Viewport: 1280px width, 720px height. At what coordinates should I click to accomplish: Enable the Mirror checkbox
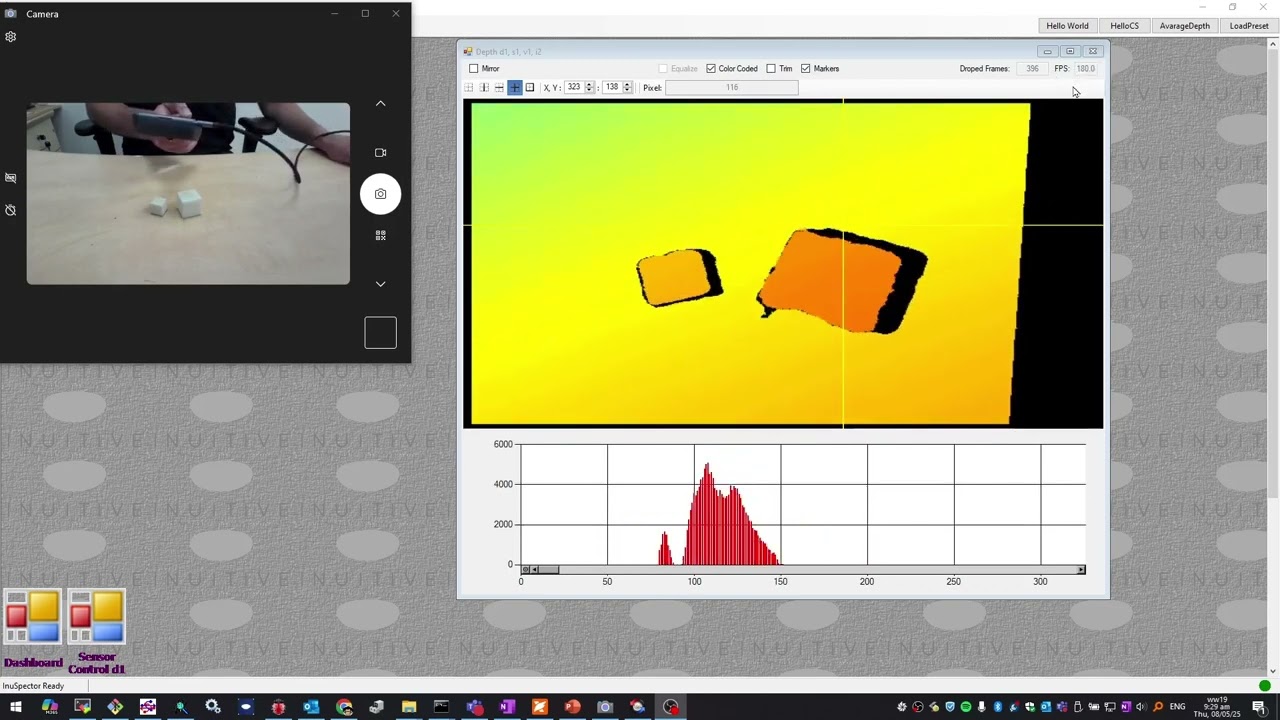point(474,69)
